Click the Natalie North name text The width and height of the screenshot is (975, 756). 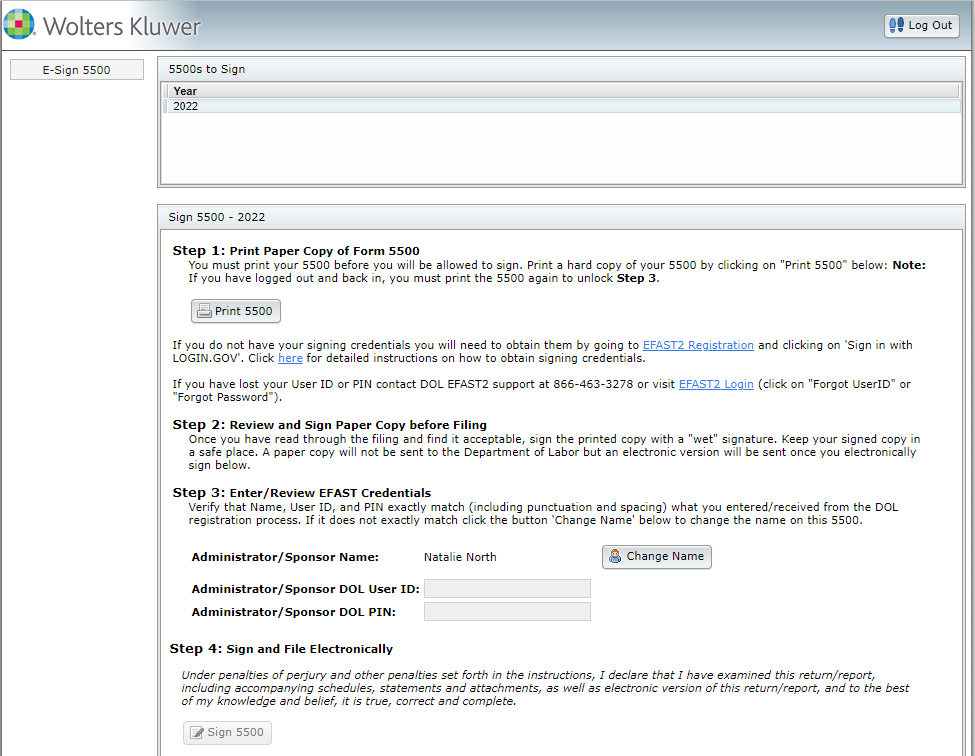460,557
